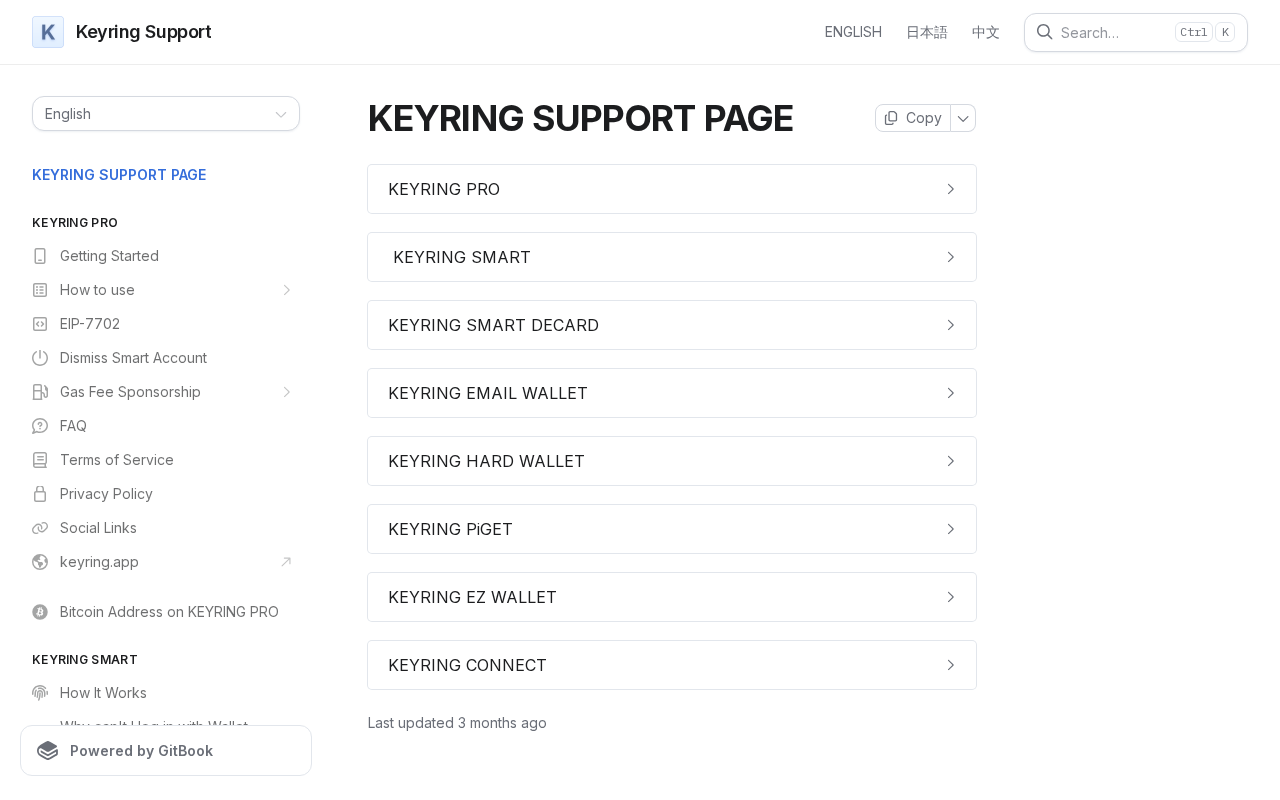Click the EIP-7702 code icon
Image resolution: width=1280 pixels, height=800 pixels.
40,324
